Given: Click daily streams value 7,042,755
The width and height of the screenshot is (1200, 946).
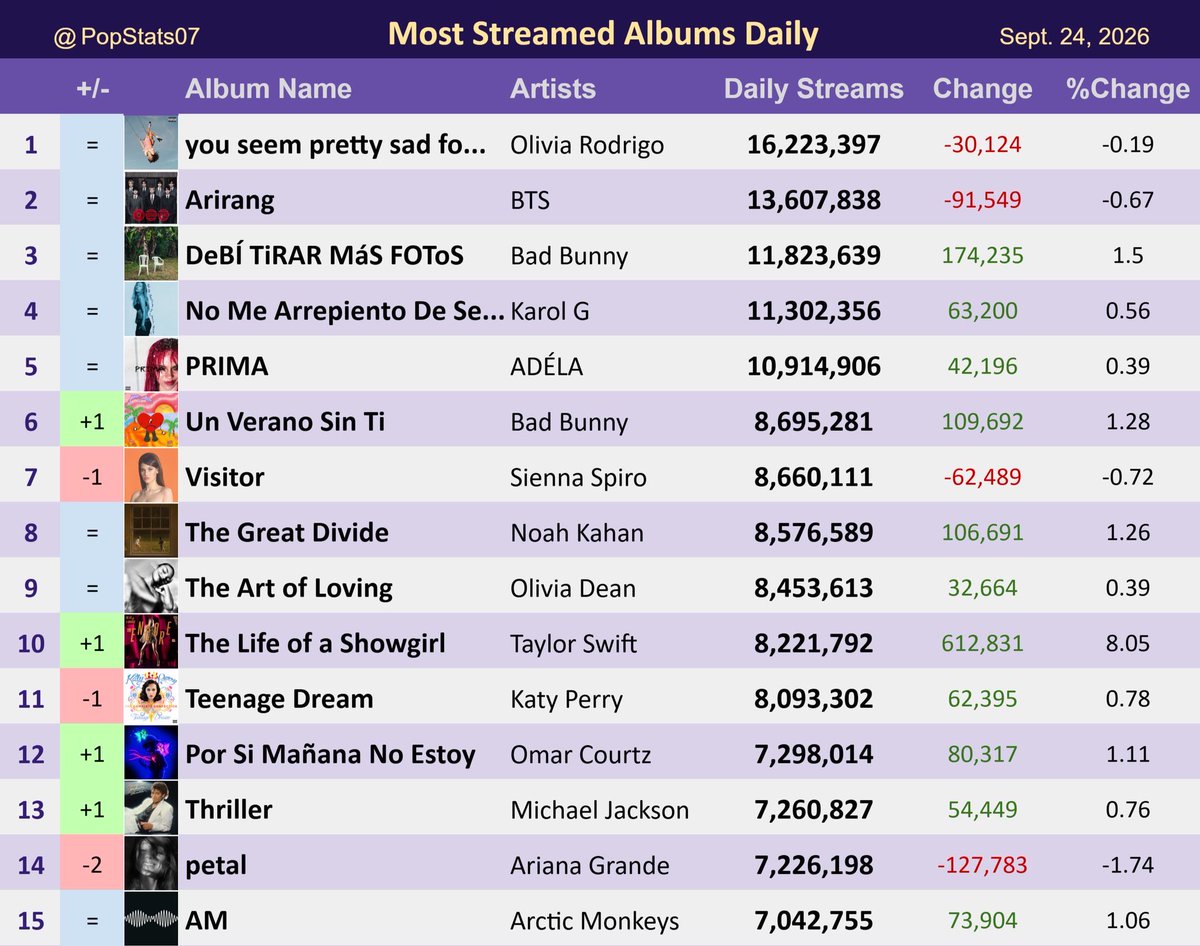Looking at the screenshot, I should [x=813, y=921].
